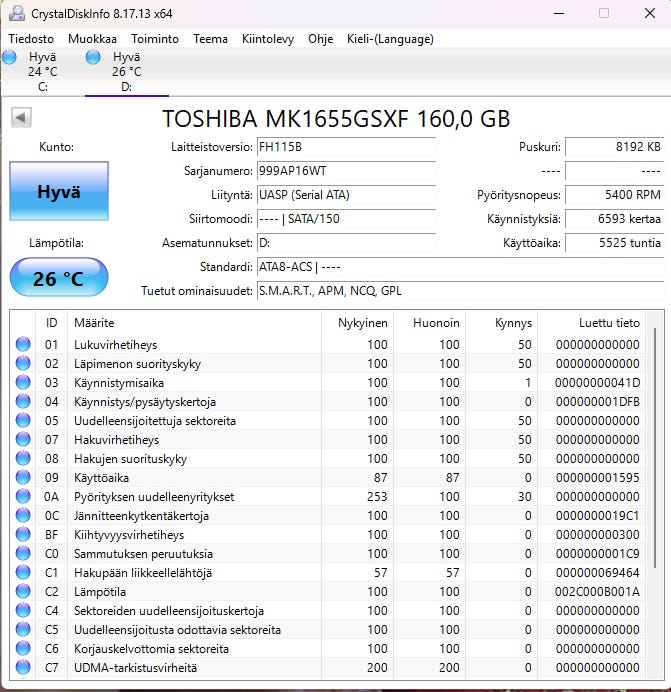Click status orb for Käyttöaika row
671x692 pixels.
tap(23, 478)
